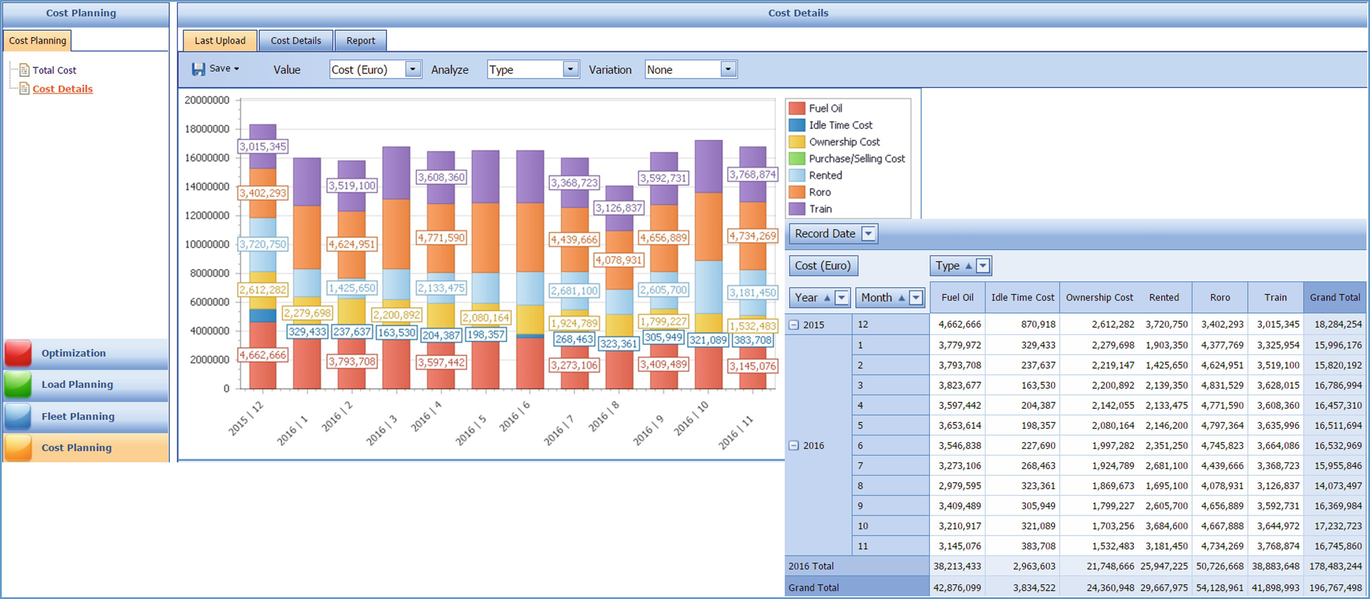This screenshot has width=1370, height=599.
Task: Open the Cost Details link in the tree
Action: coord(62,89)
